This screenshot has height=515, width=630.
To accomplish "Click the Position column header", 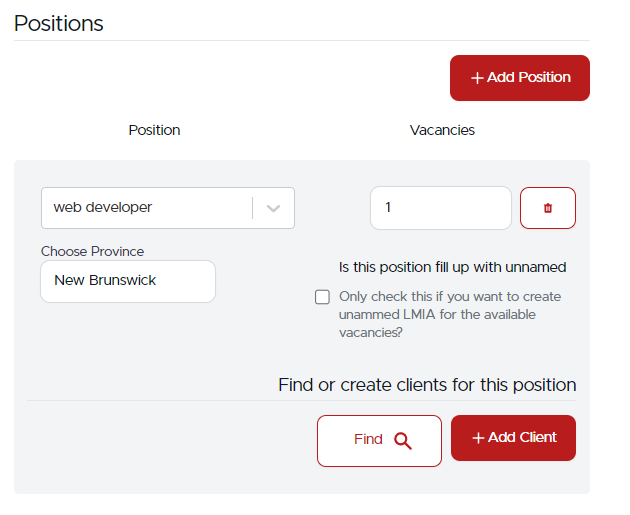I will pyautogui.click(x=154, y=130).
